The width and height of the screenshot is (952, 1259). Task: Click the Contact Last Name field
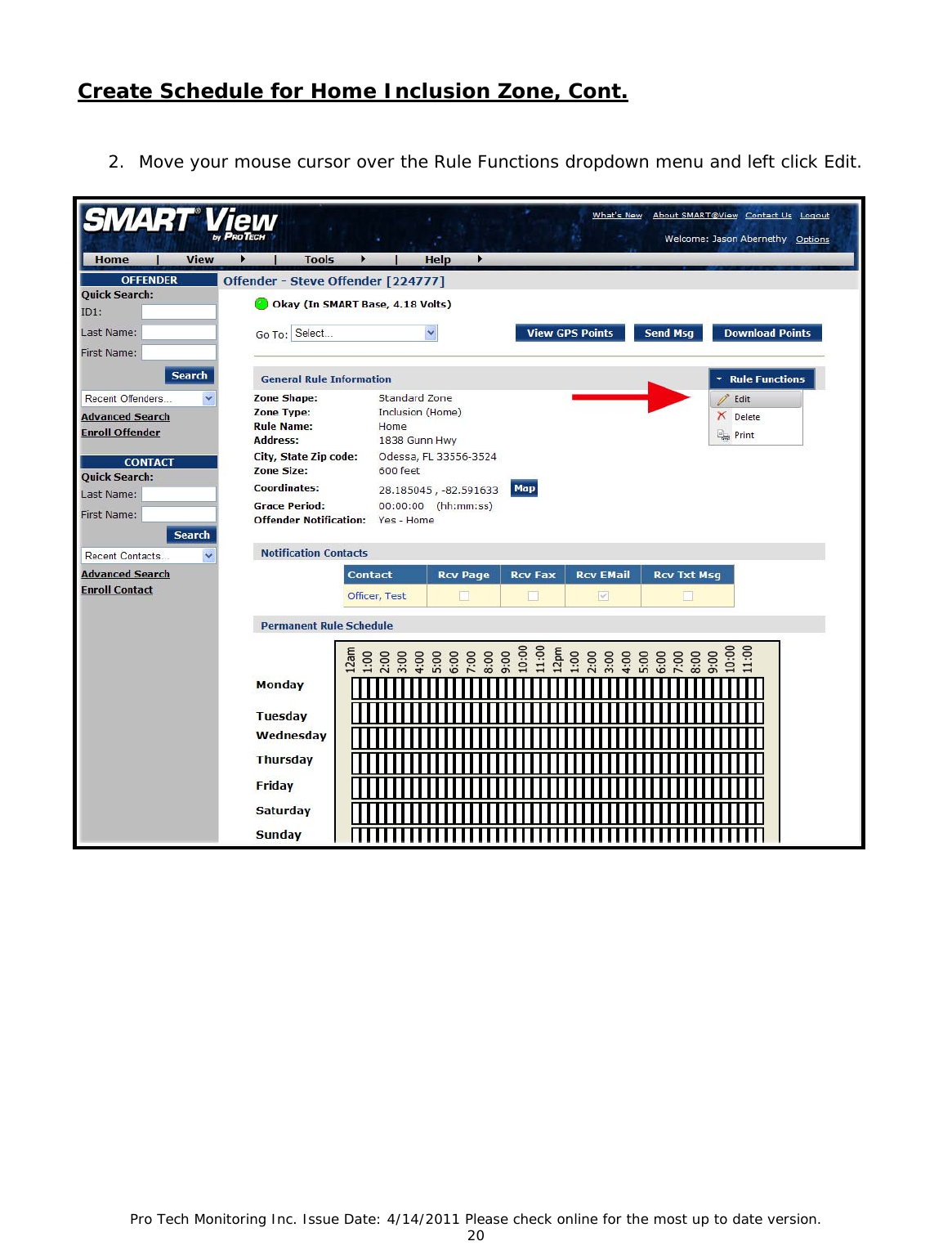179,495
